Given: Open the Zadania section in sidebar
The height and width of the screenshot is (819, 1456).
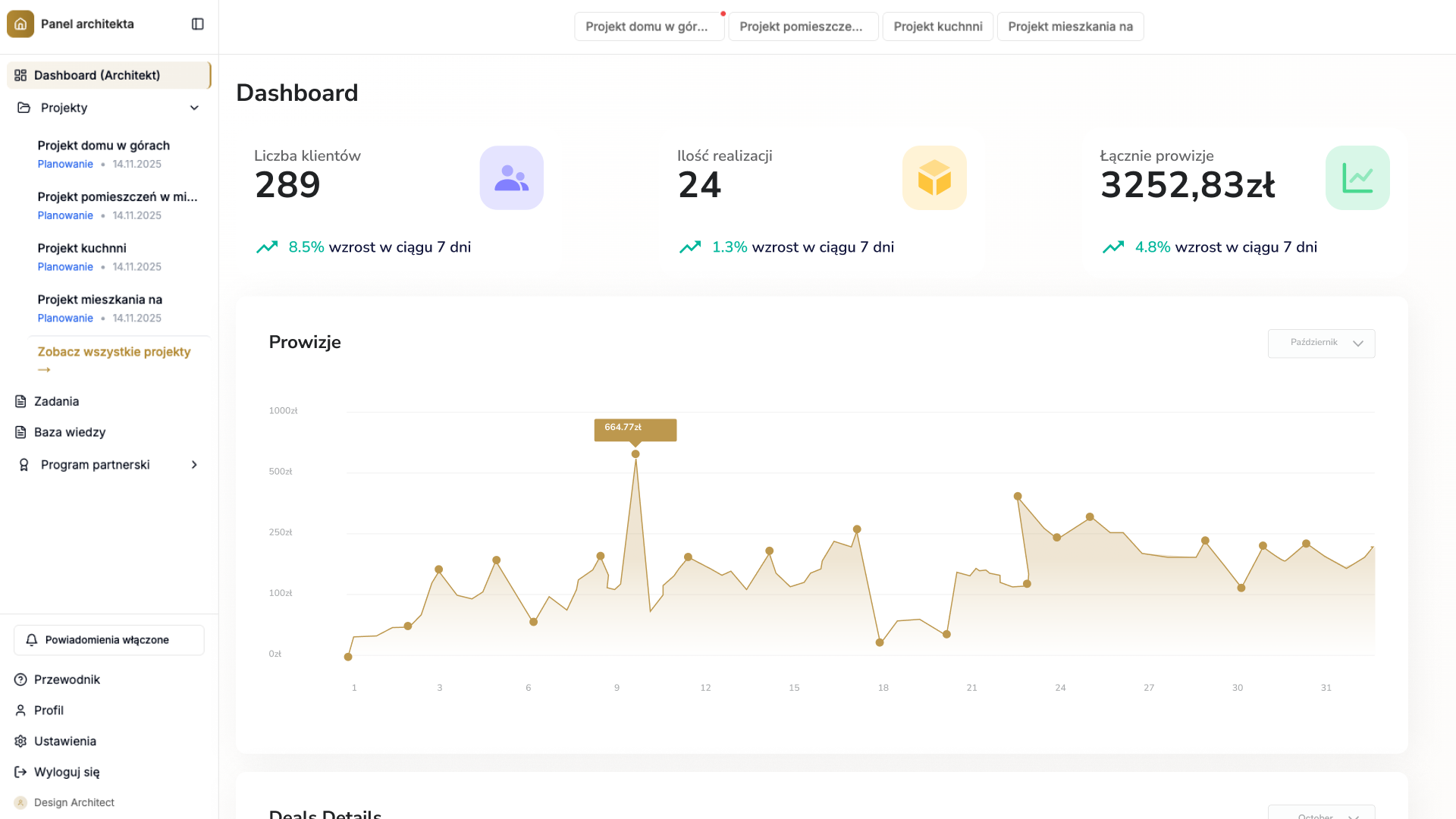Looking at the screenshot, I should click(x=57, y=401).
